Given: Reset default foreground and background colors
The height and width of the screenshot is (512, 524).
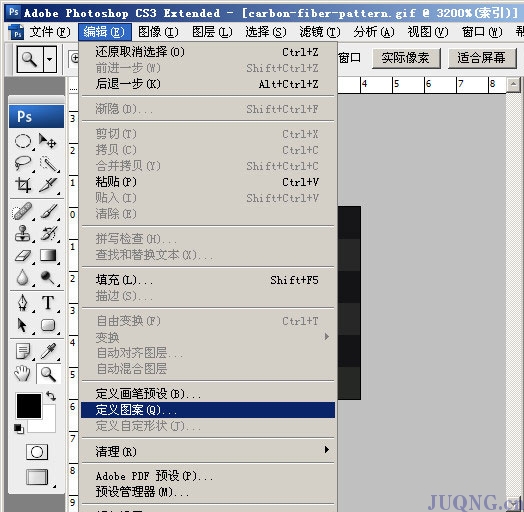Looking at the screenshot, I should pyautogui.click(x=19, y=429).
